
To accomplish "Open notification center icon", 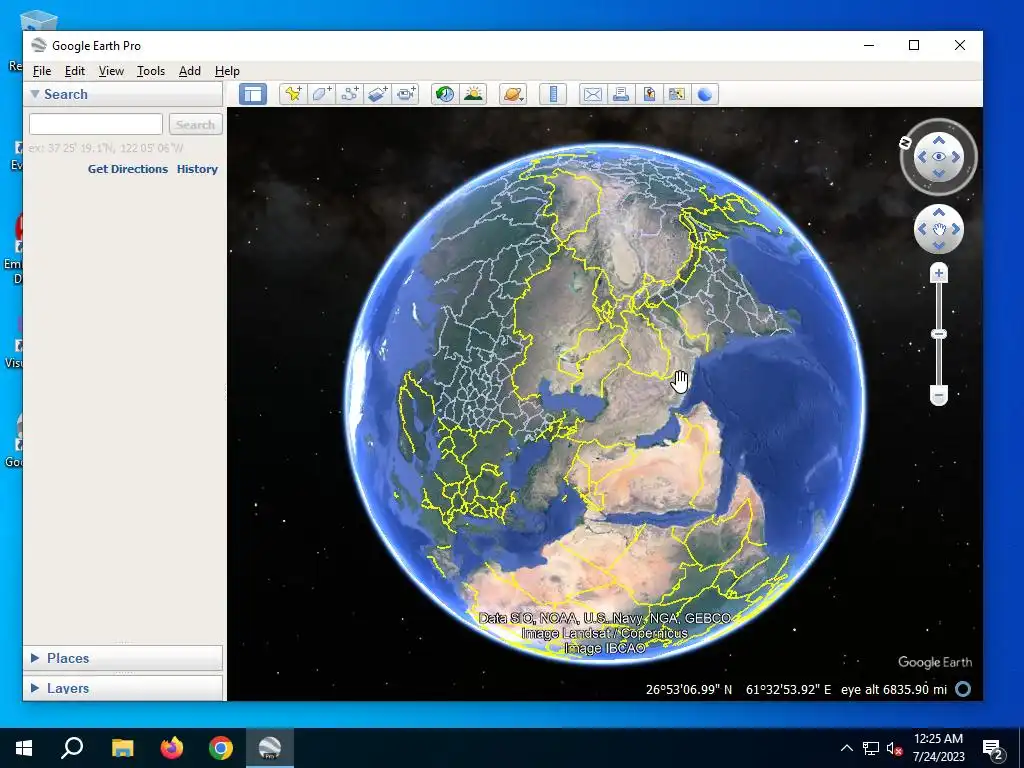I will point(993,748).
